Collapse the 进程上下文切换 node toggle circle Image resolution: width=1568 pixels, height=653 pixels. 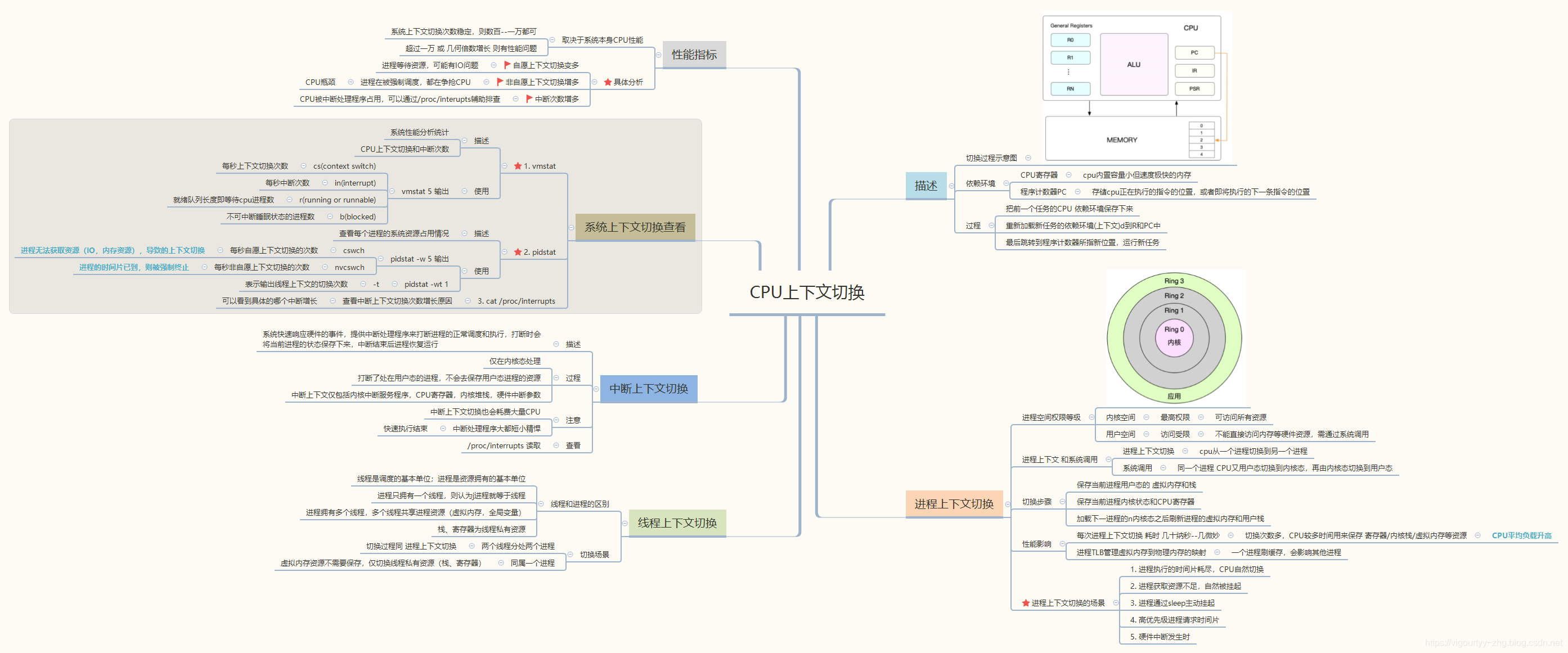[1008, 504]
